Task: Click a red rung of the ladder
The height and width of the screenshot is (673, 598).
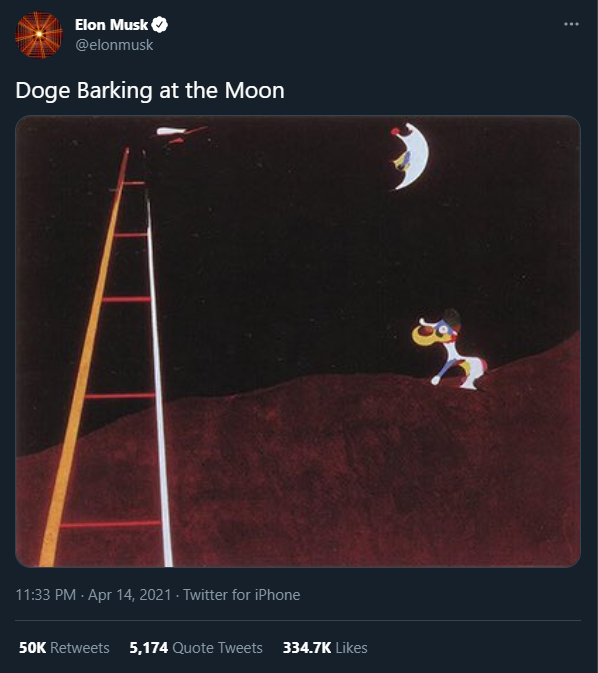Action: tap(126, 299)
